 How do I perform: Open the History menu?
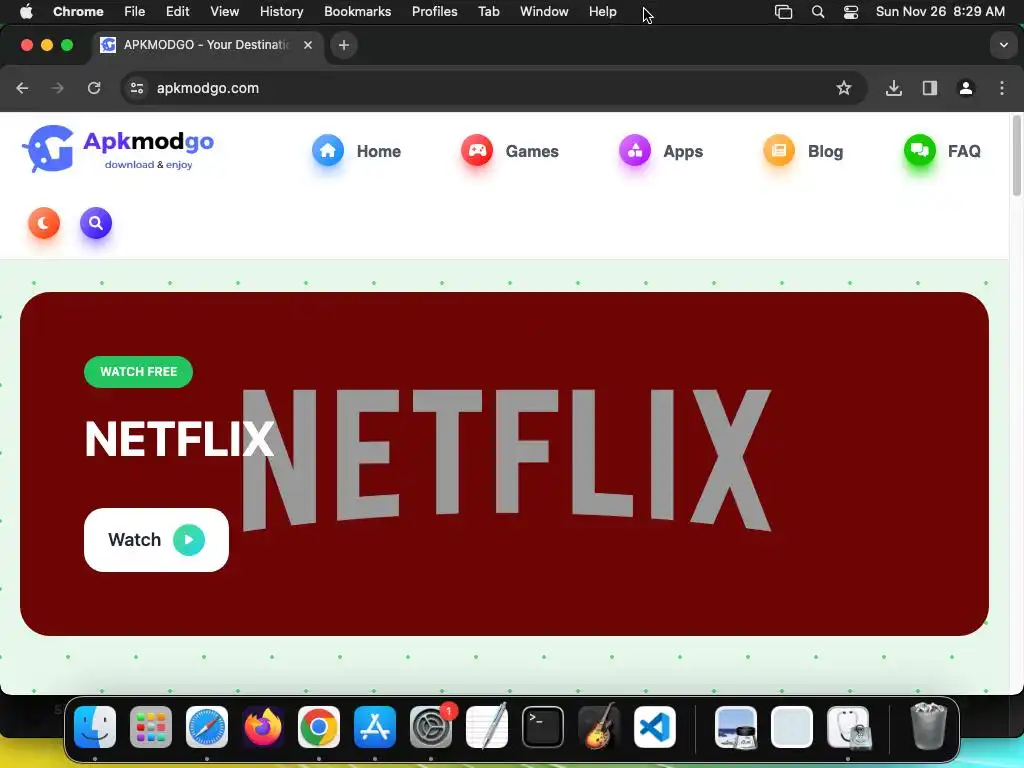click(x=281, y=12)
